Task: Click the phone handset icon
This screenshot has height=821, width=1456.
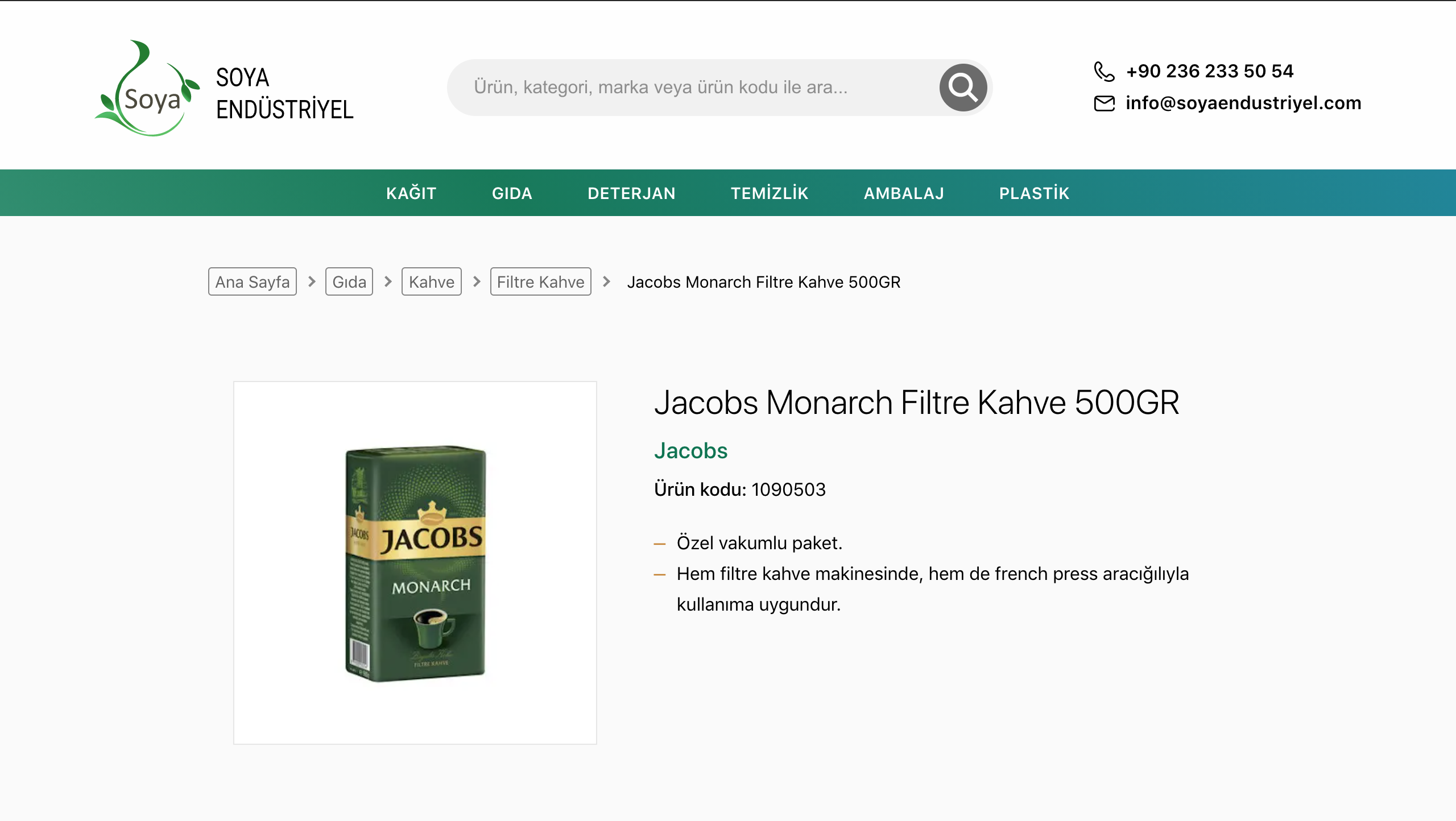Action: click(x=1103, y=72)
